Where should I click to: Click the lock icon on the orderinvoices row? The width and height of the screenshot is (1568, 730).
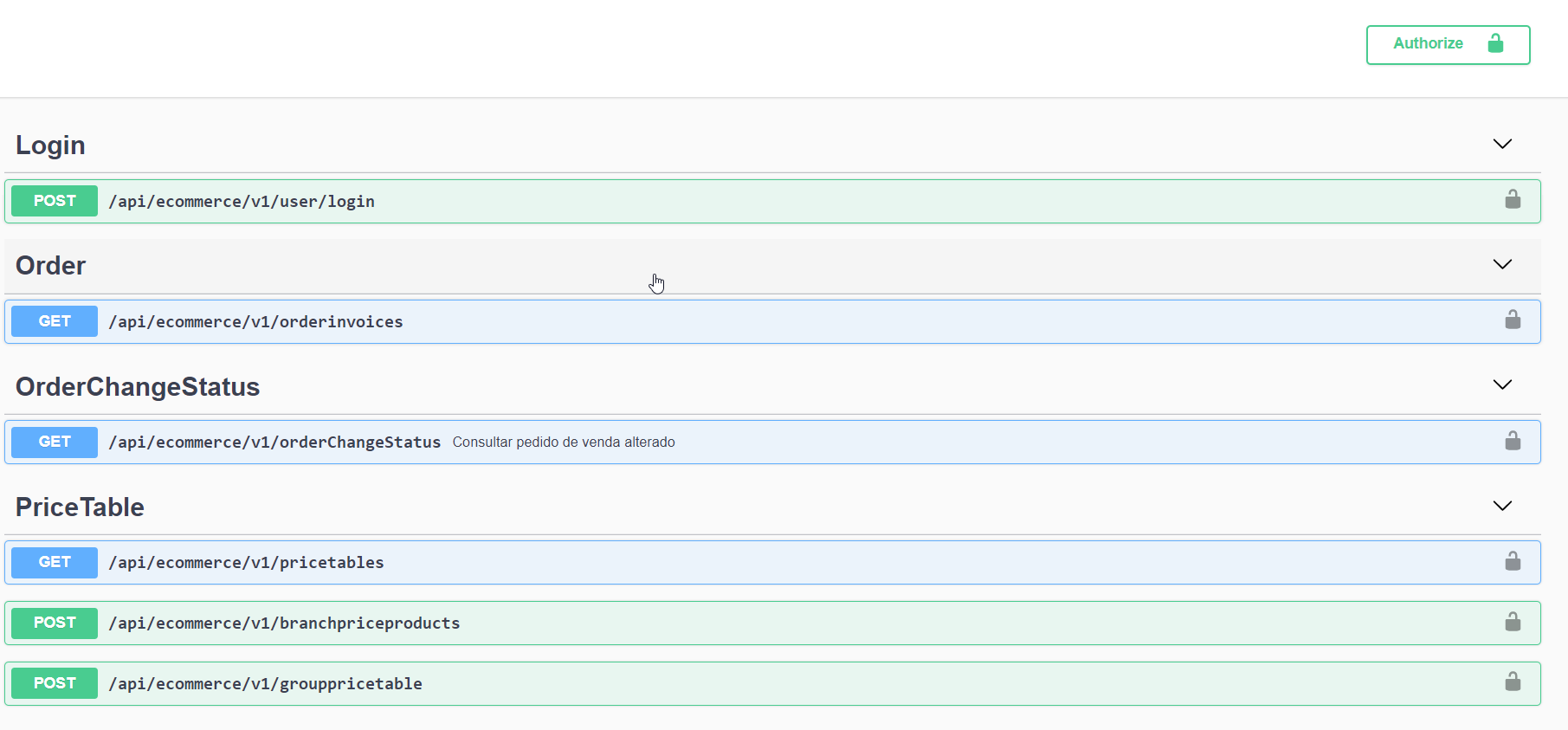point(1513,320)
